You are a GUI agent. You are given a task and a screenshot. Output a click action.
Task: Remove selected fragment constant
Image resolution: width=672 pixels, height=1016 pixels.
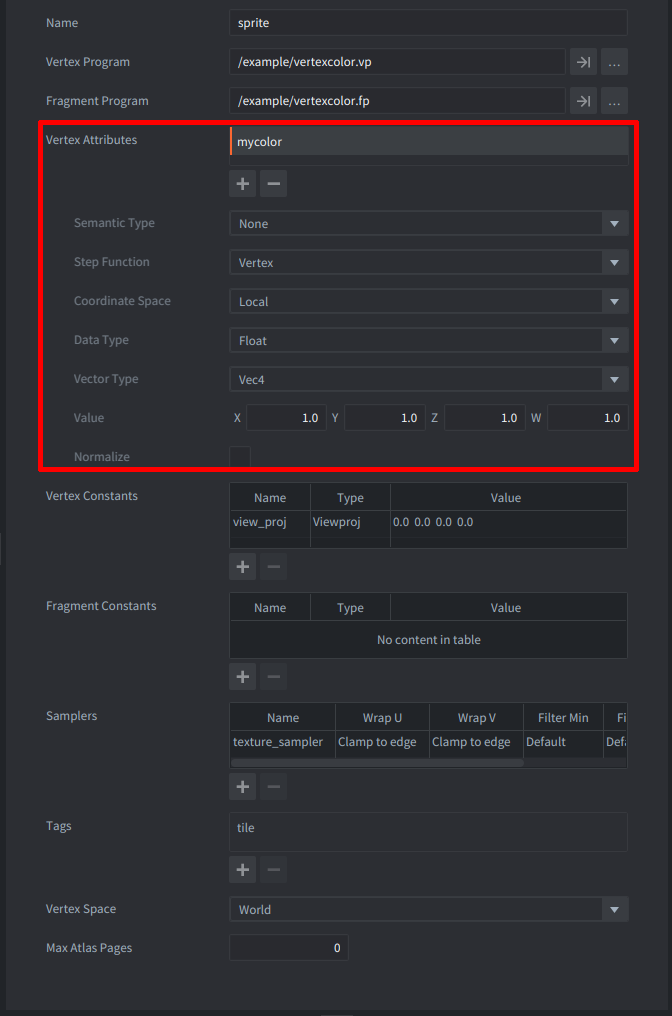[x=273, y=676]
